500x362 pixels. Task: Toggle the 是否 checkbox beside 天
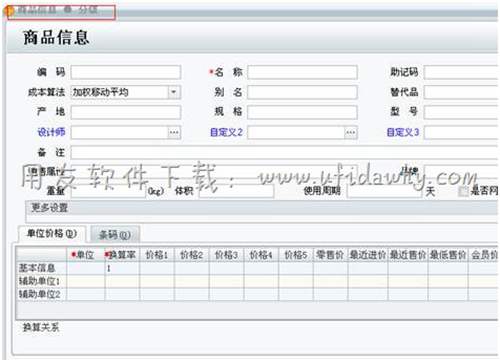coord(463,191)
